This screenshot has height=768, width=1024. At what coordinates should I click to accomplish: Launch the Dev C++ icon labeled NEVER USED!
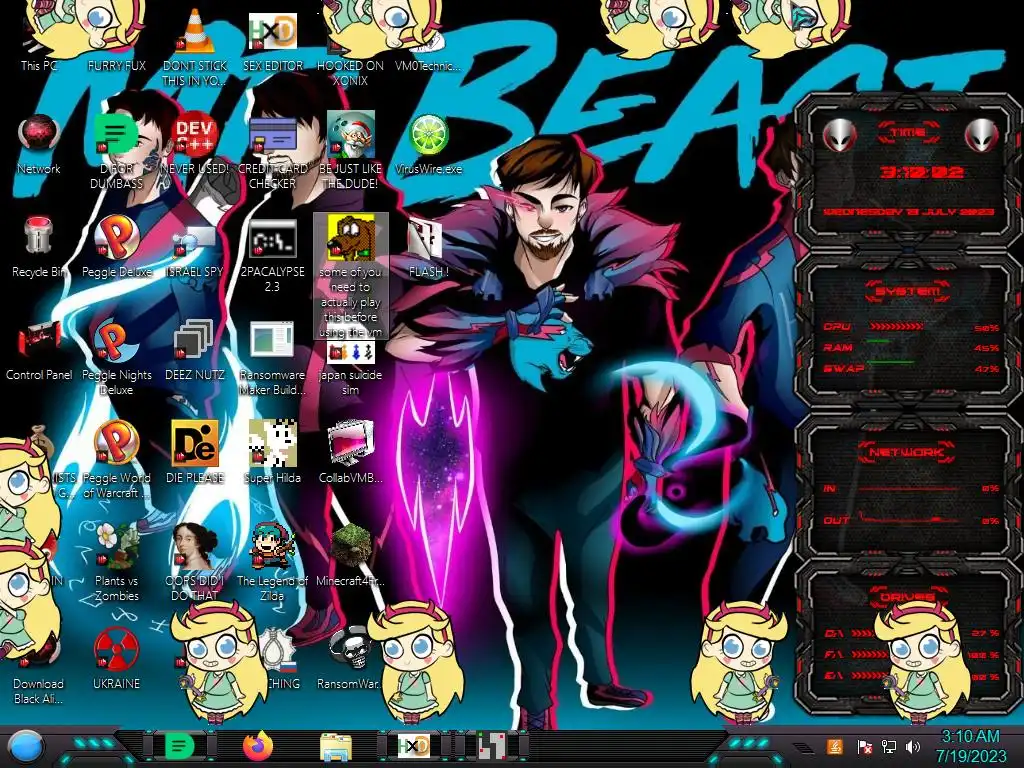click(x=194, y=134)
